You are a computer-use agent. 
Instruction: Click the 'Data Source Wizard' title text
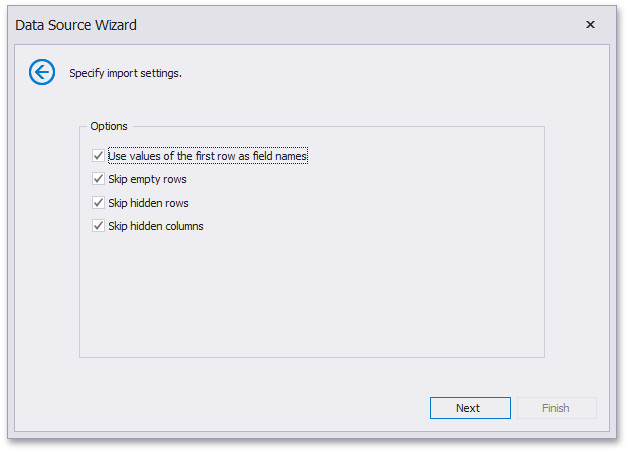tap(76, 25)
